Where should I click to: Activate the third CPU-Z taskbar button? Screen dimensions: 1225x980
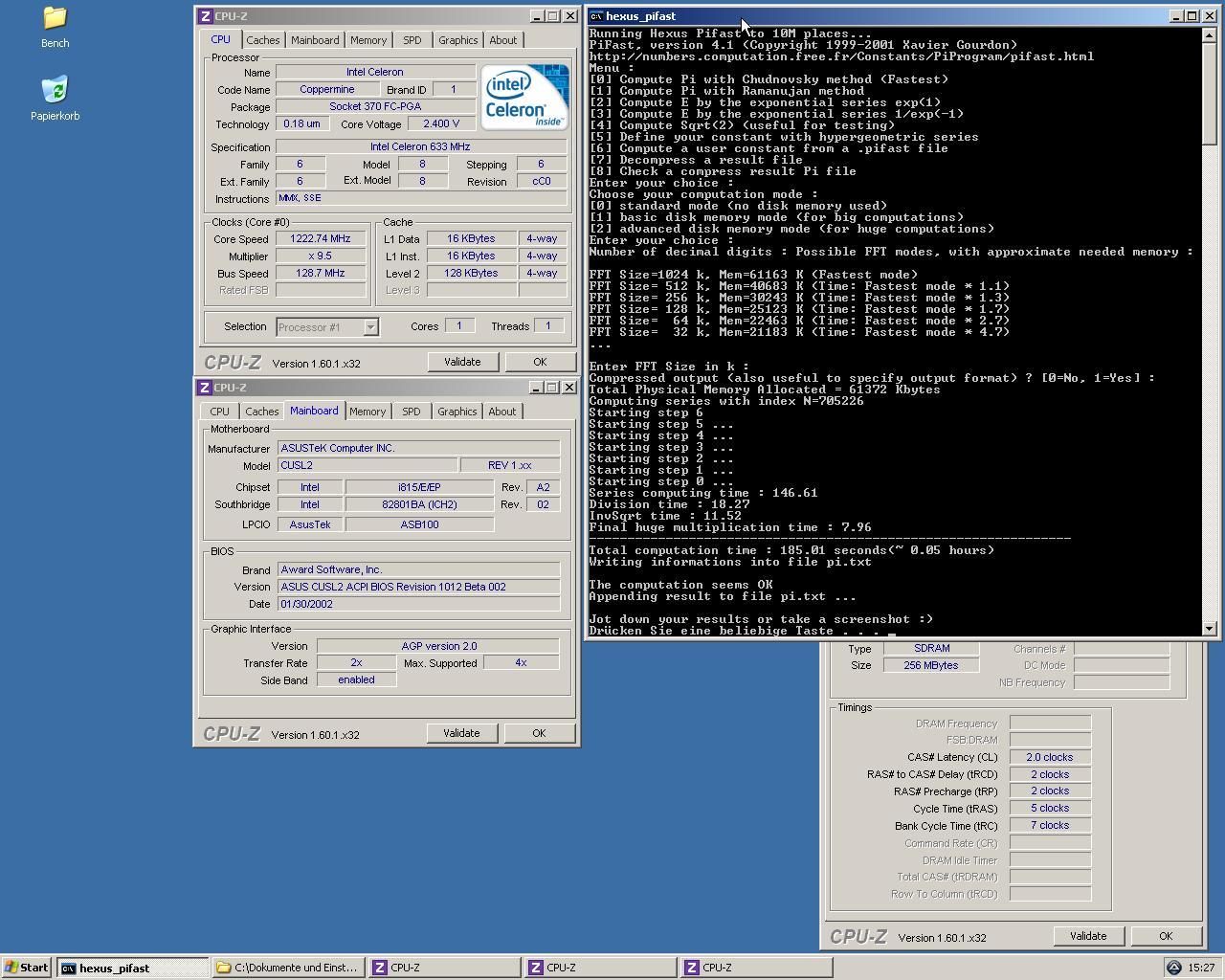pyautogui.click(x=756, y=968)
